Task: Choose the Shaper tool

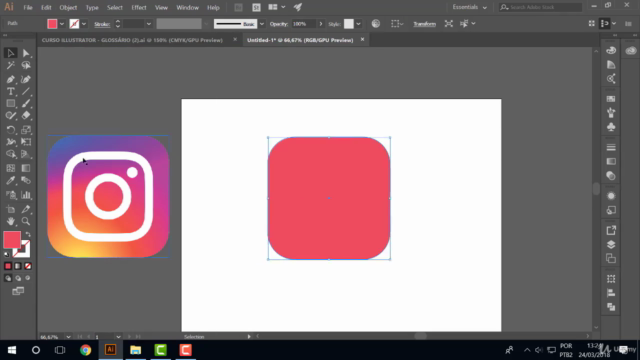Action: click(x=11, y=116)
